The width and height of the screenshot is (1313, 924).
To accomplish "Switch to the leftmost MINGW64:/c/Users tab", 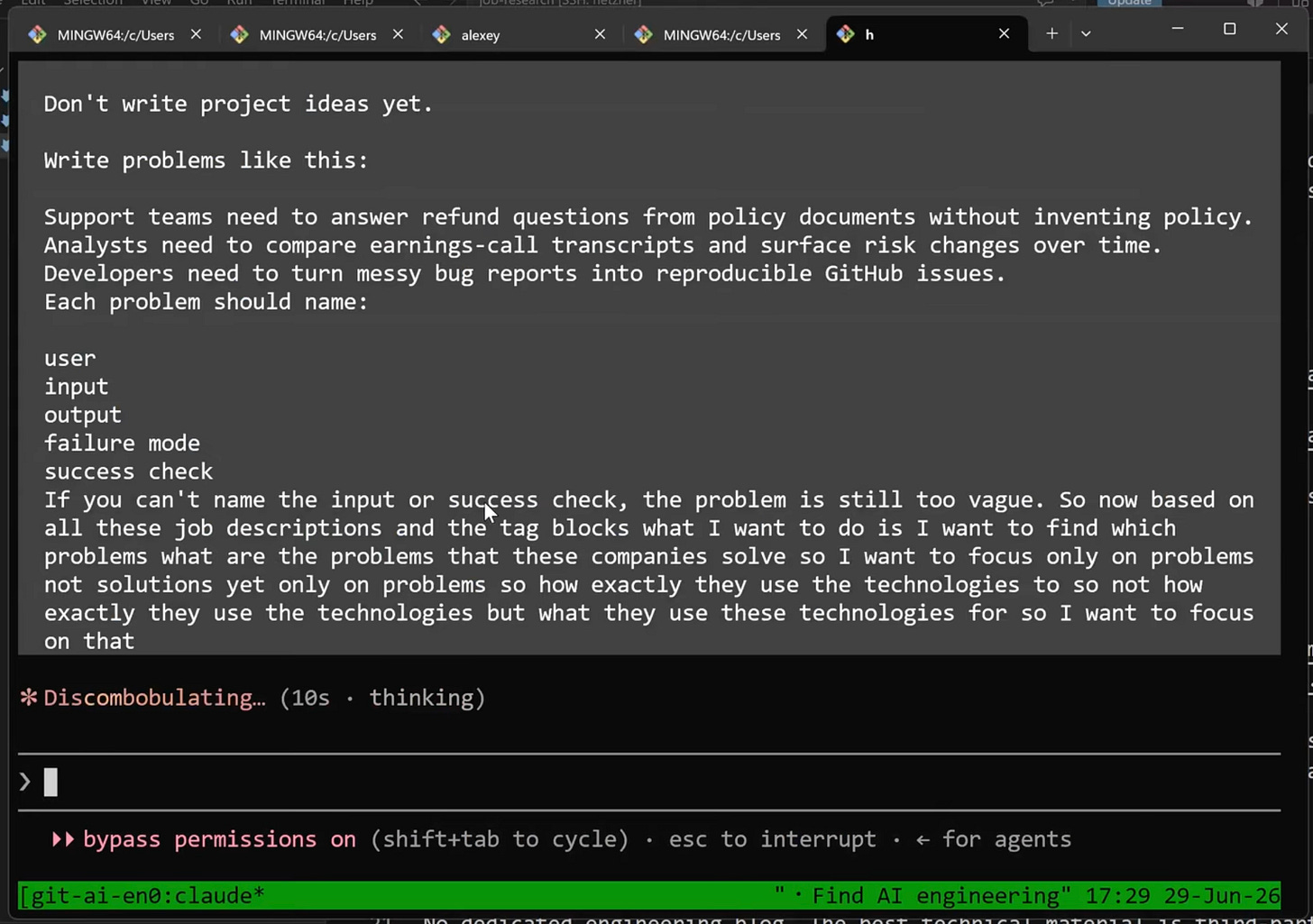I will click(x=115, y=34).
